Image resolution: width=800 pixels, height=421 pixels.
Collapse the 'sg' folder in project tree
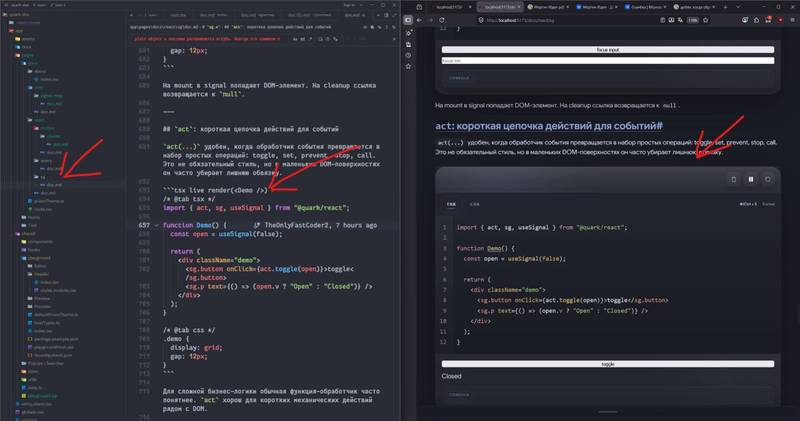coord(37,177)
